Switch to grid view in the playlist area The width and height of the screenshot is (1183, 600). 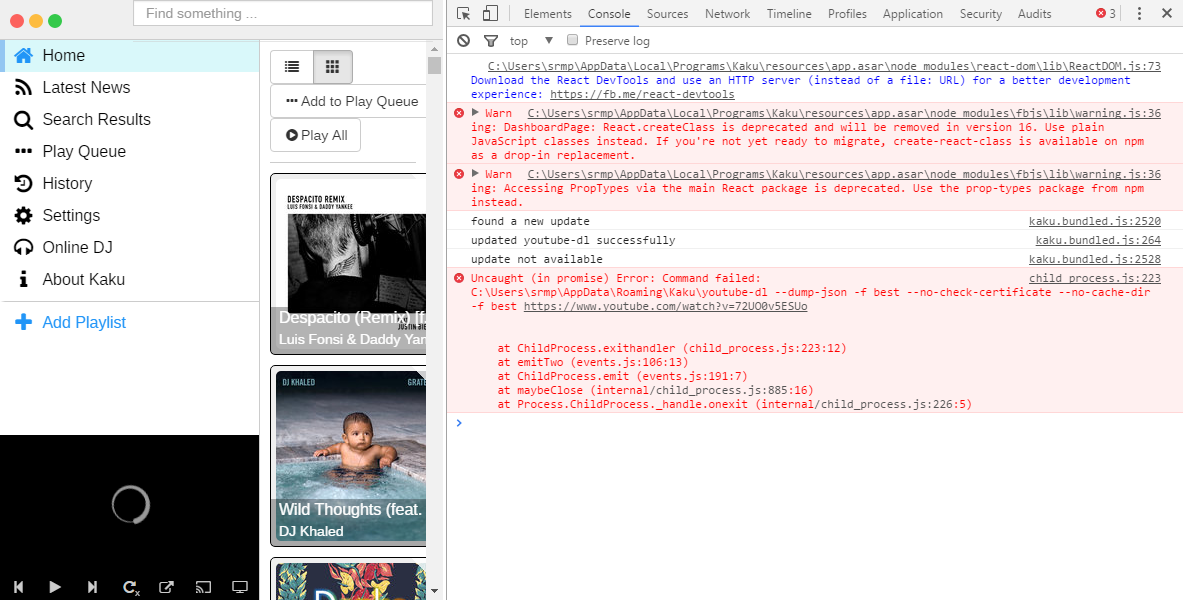click(332, 66)
